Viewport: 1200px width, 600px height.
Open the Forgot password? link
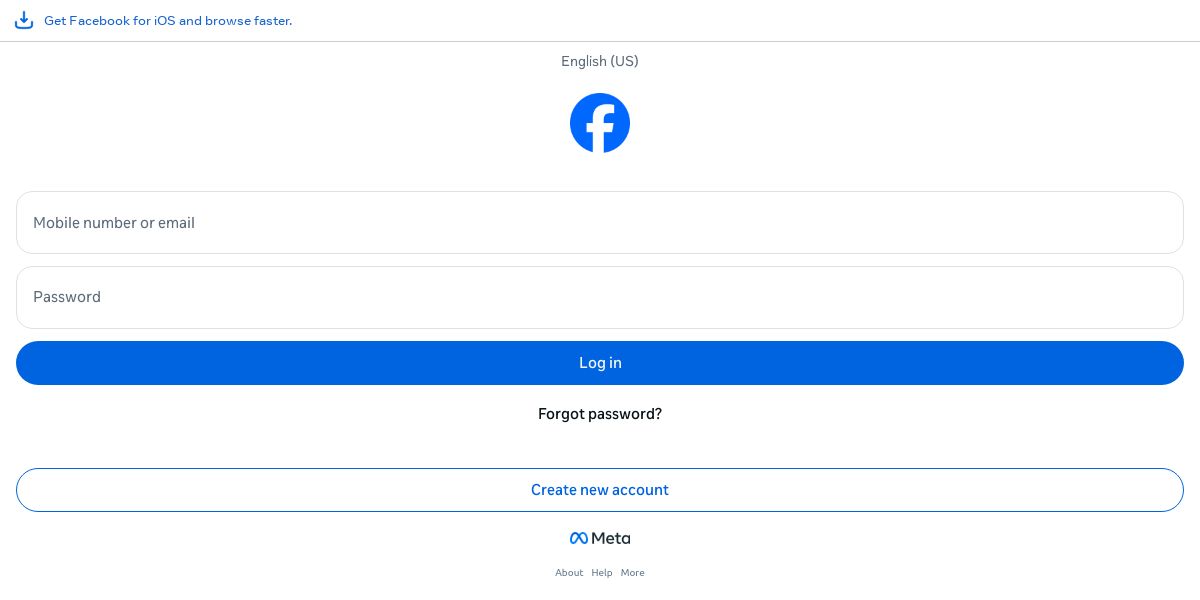click(x=600, y=414)
